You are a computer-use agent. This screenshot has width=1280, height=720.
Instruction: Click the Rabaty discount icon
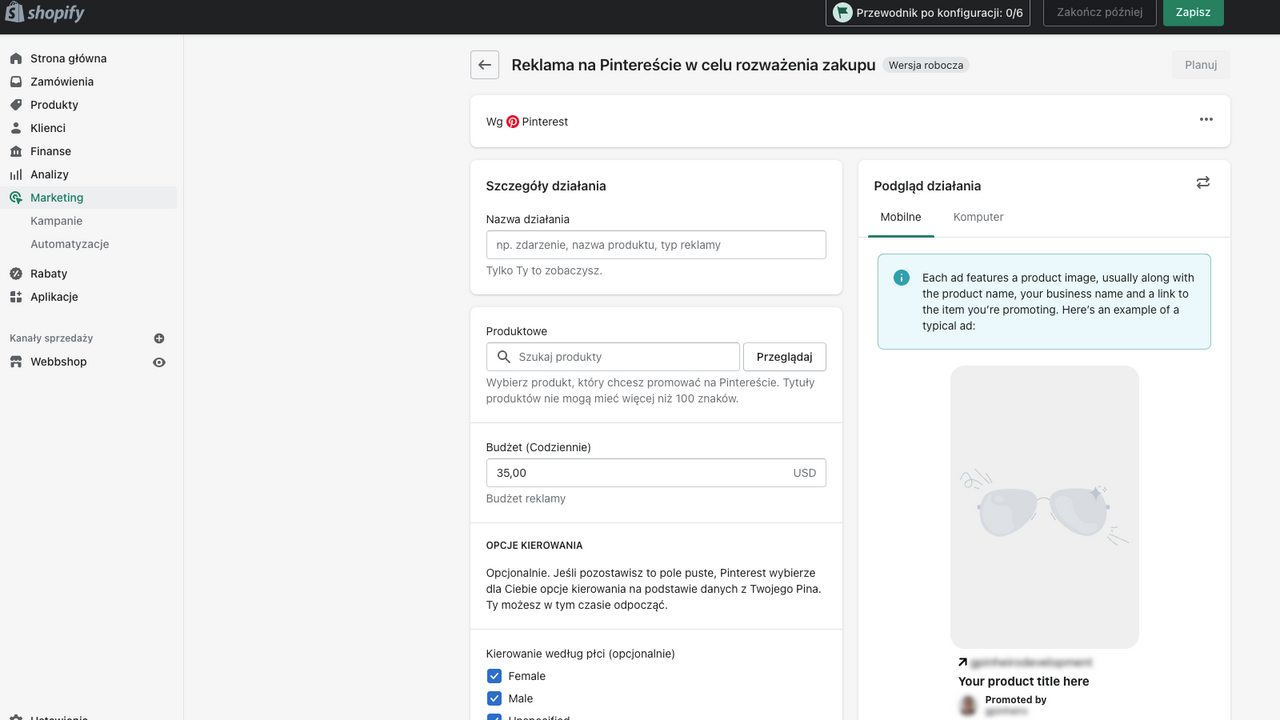pyautogui.click(x=16, y=273)
